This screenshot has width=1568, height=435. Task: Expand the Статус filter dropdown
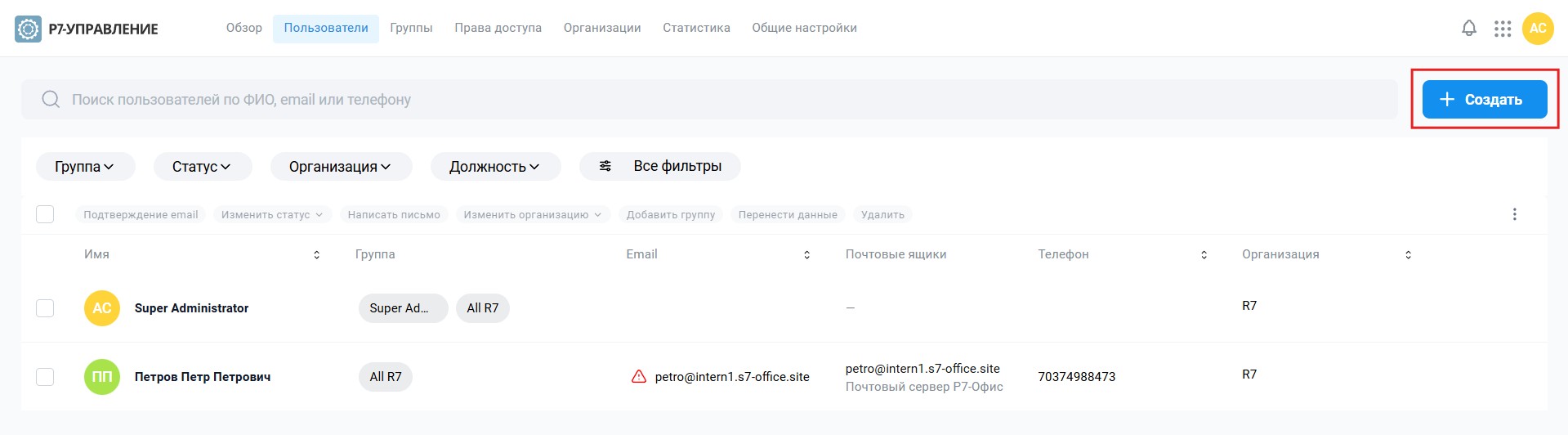203,167
